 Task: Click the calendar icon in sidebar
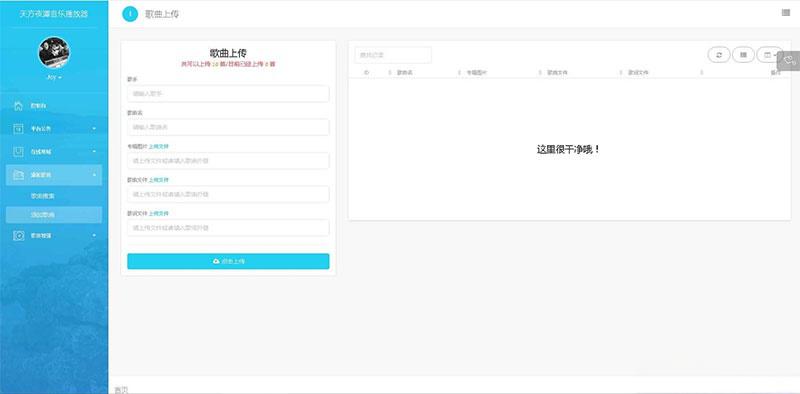18,129
